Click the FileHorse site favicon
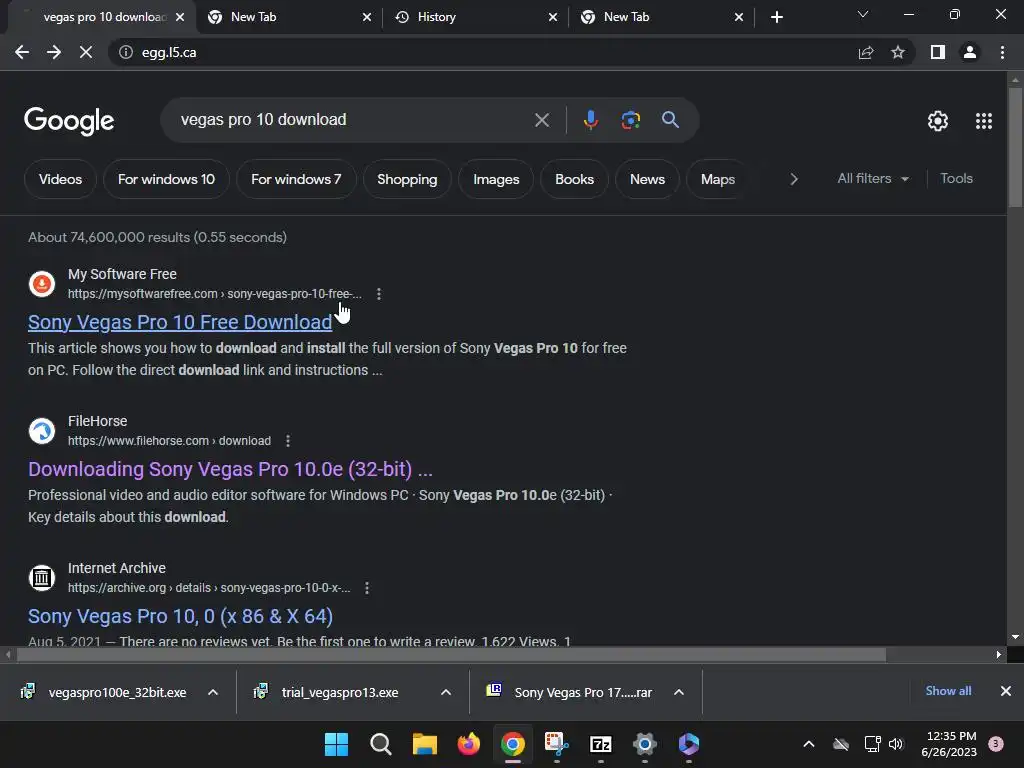1024x768 pixels. coord(42,430)
